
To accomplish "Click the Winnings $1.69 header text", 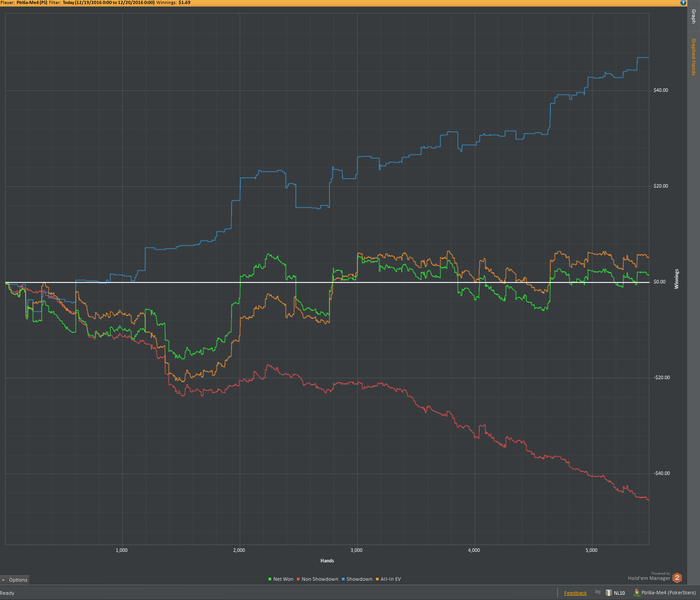I will (x=173, y=3).
